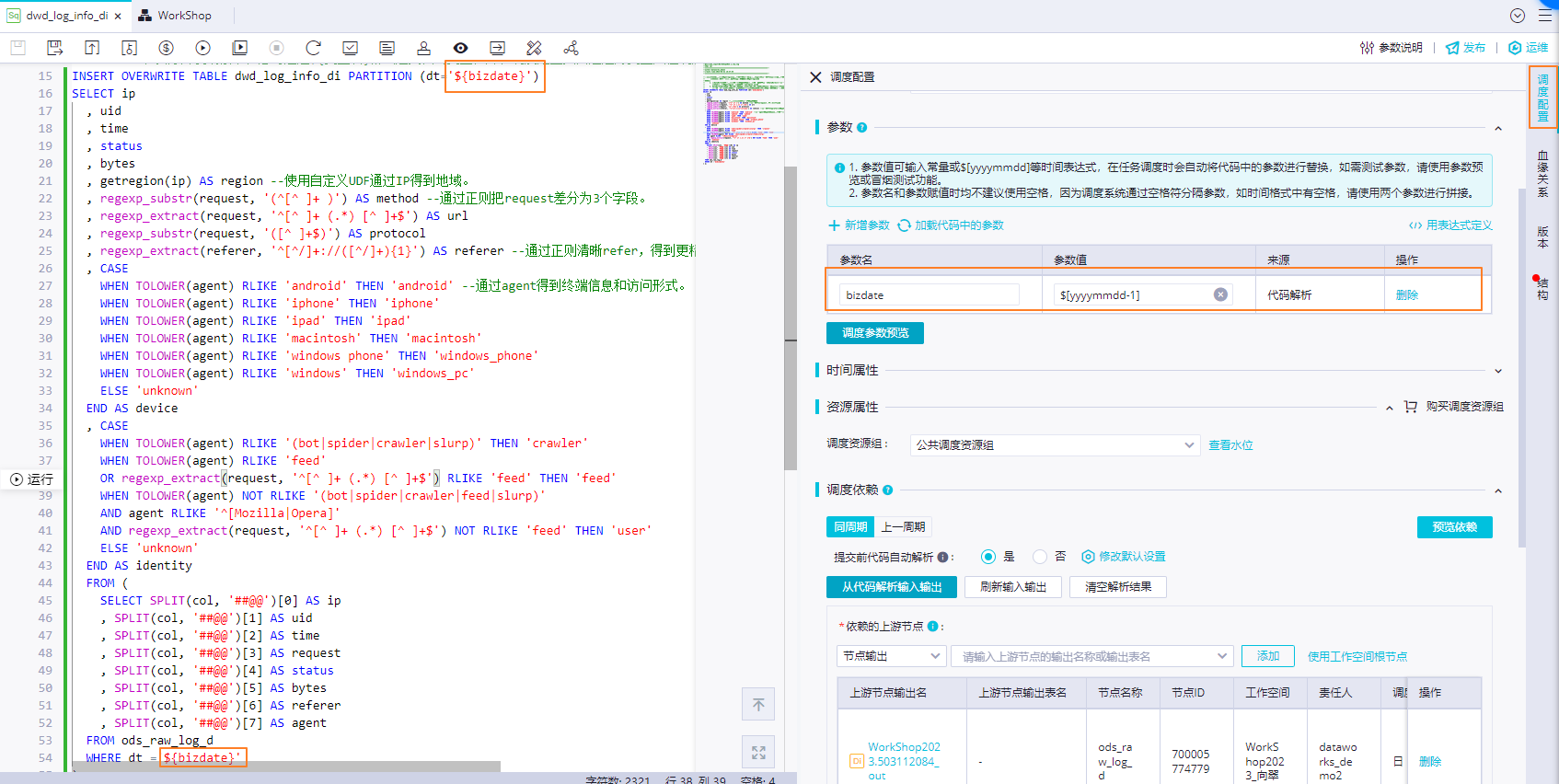Viewport: 1559px width, 784px height.
Task: Click the save-as icon in toolbar
Action: click(x=55, y=48)
